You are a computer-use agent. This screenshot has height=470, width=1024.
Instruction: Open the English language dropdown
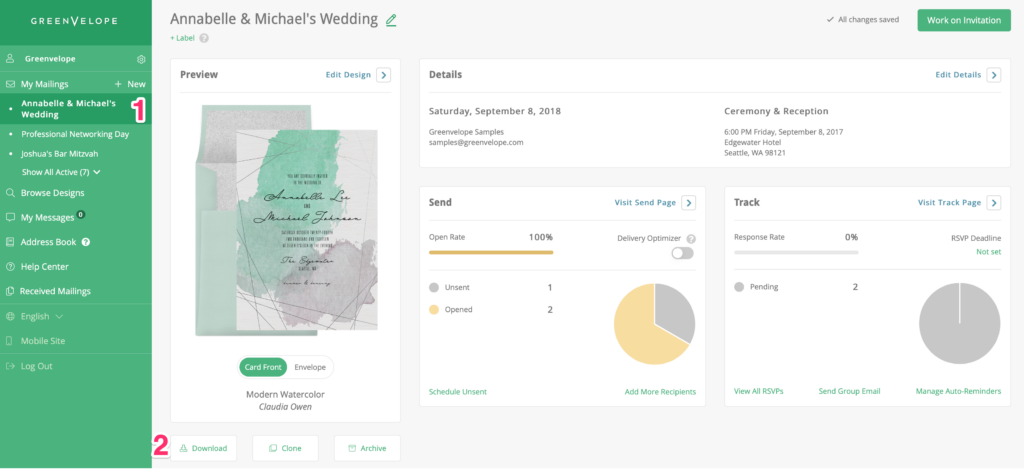point(42,317)
